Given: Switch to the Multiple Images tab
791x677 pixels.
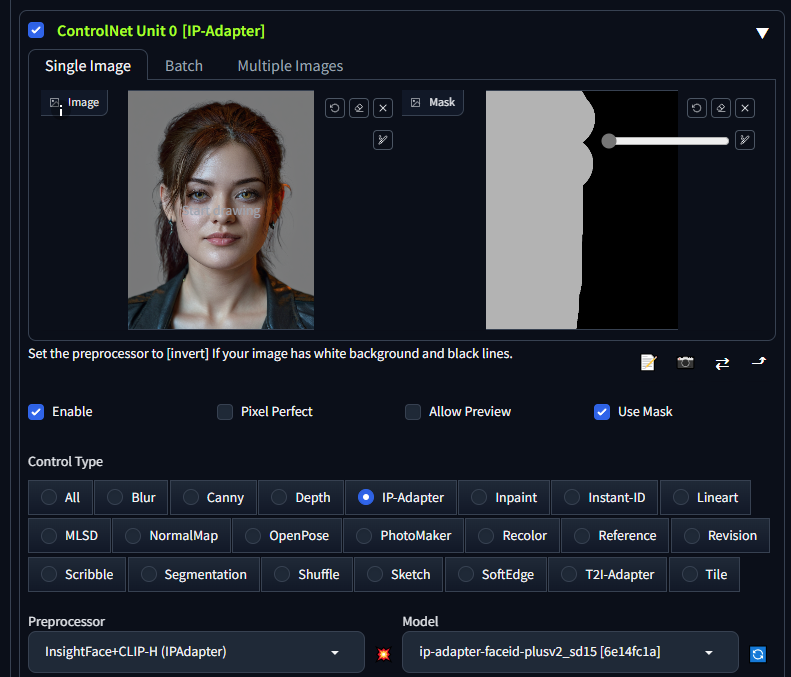Looking at the screenshot, I should (290, 66).
